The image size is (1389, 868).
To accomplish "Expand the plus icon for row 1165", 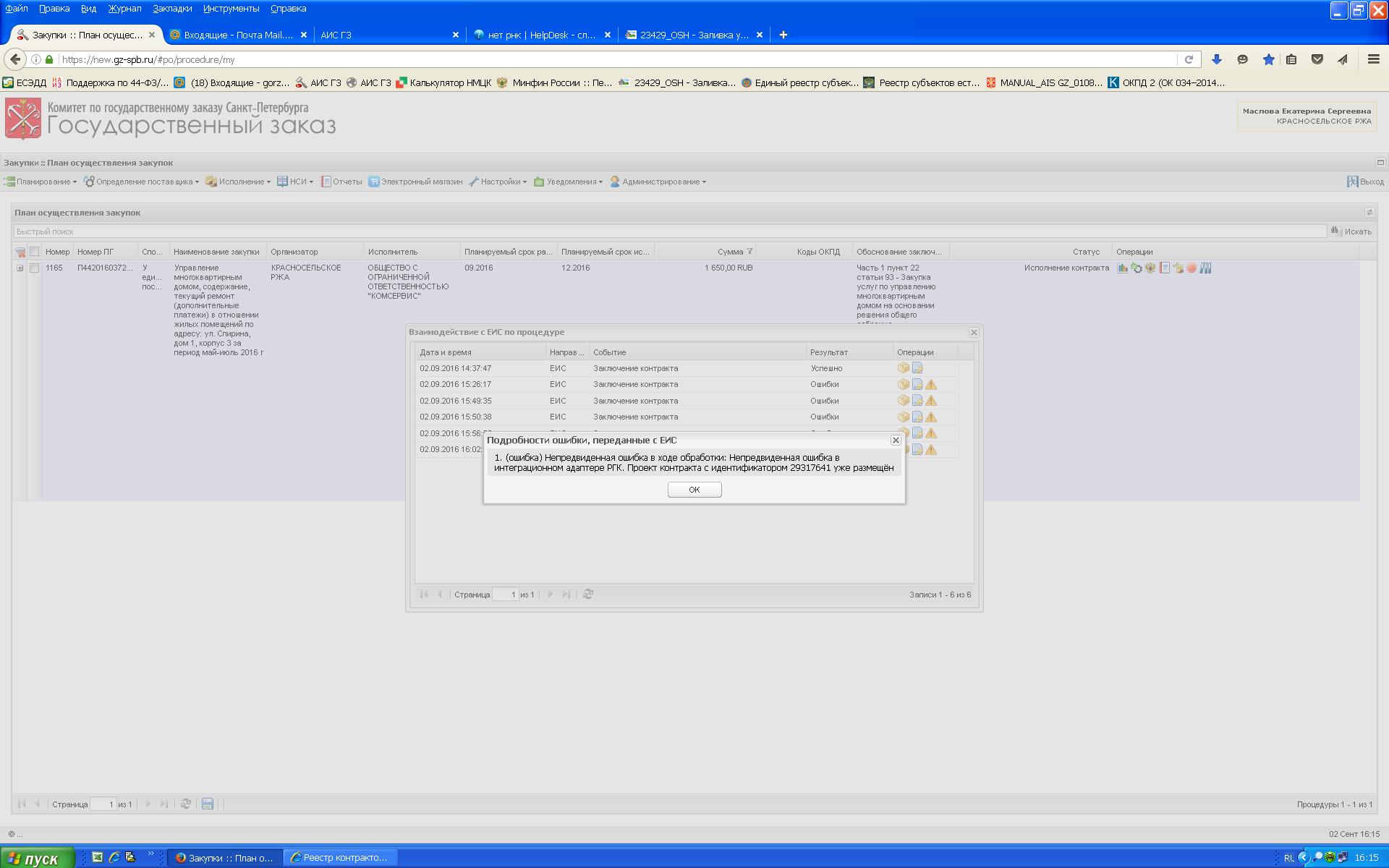I will coord(20,268).
